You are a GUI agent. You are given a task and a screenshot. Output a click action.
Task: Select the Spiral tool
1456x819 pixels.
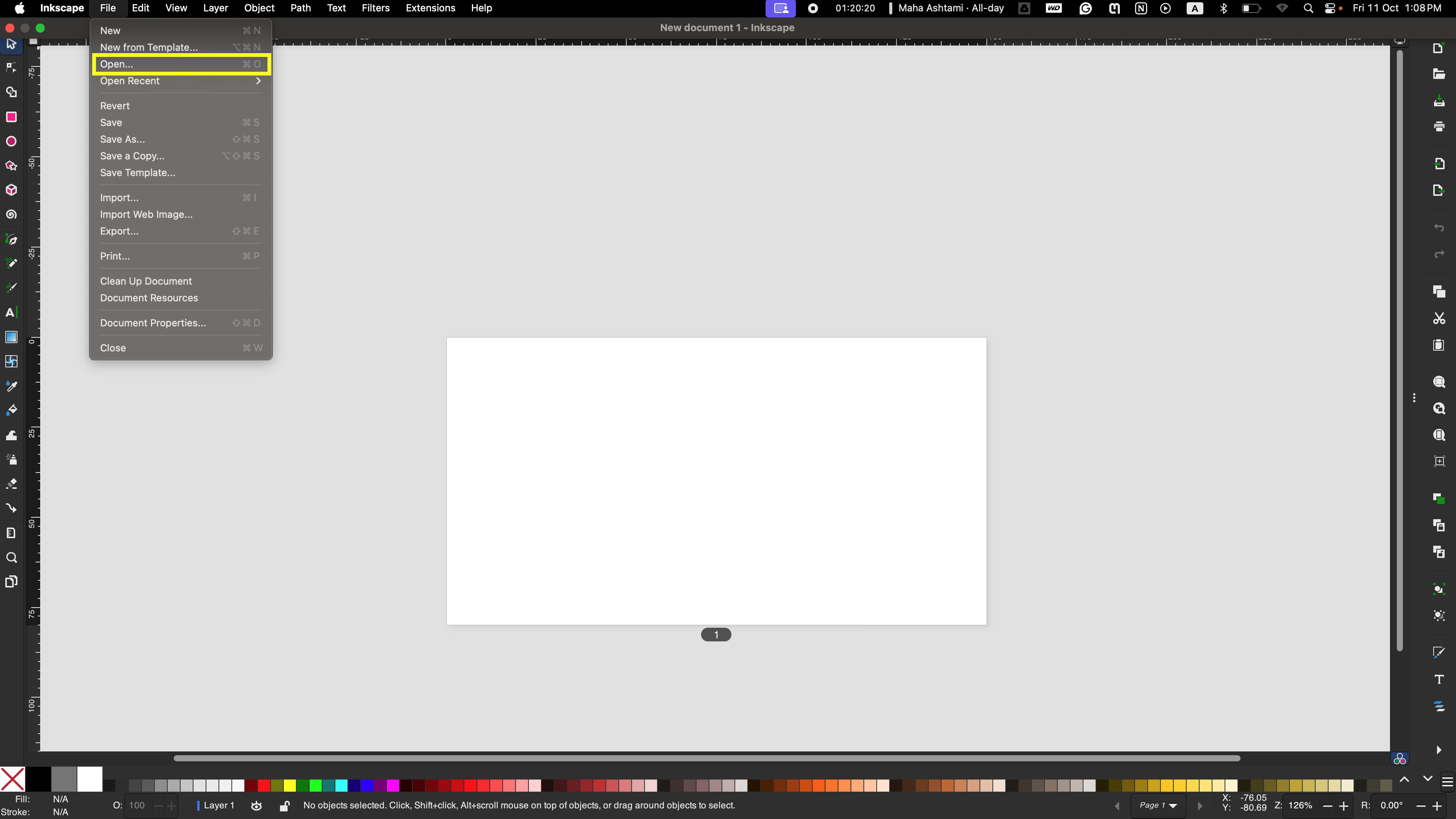(11, 214)
